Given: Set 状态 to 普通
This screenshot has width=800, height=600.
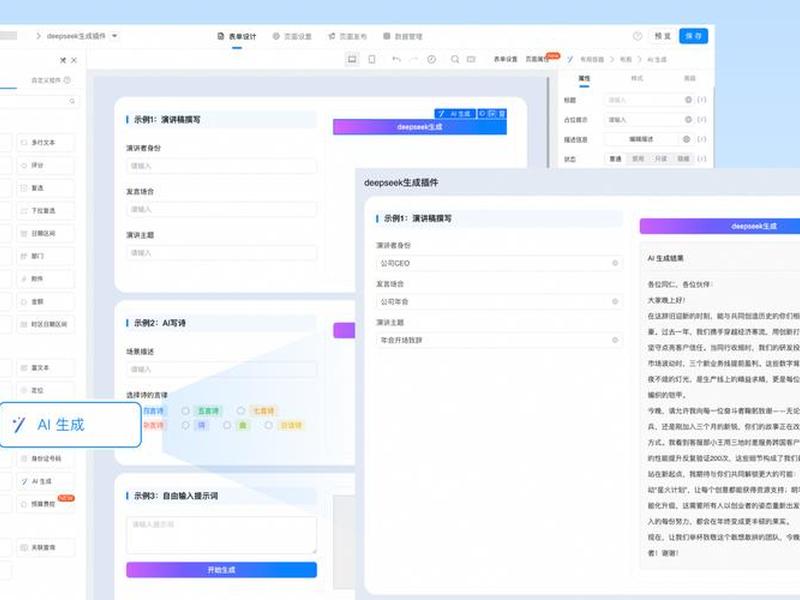Looking at the screenshot, I should 616,159.
